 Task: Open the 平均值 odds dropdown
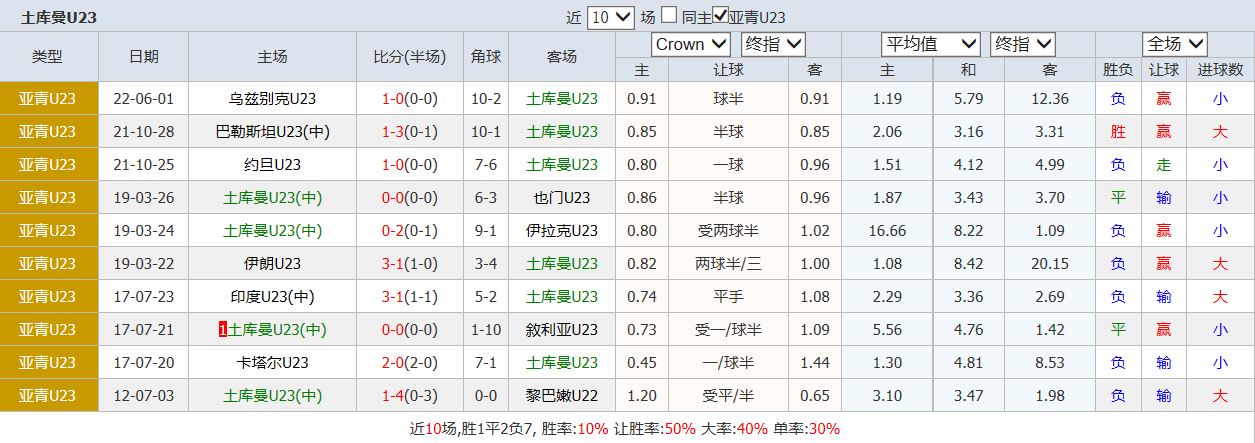(931, 44)
